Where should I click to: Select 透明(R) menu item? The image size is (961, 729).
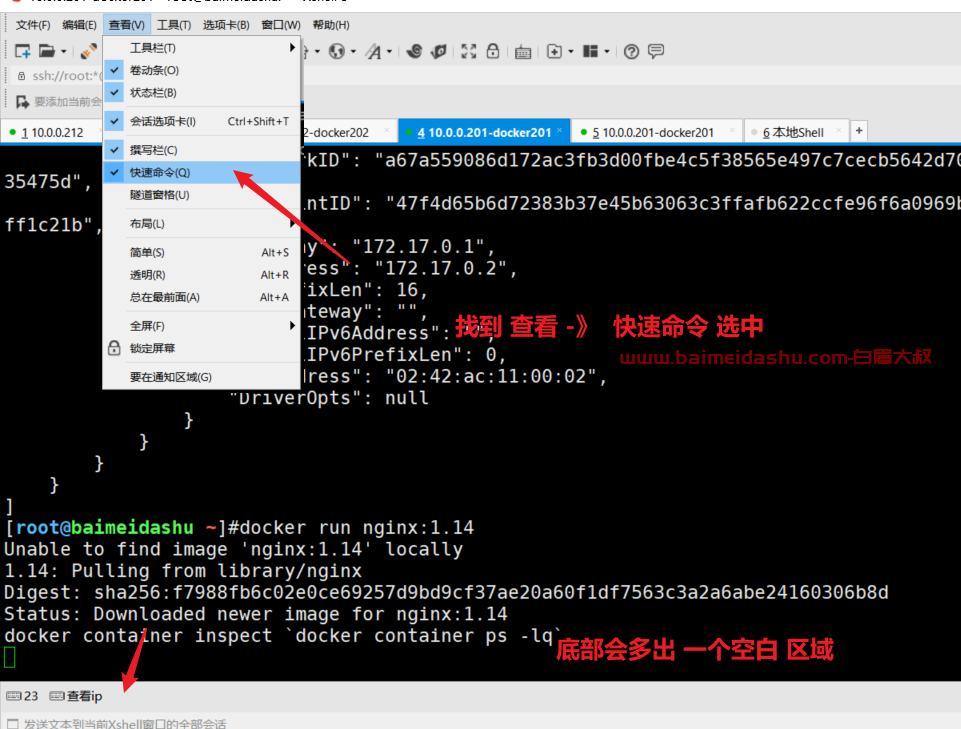click(202, 275)
